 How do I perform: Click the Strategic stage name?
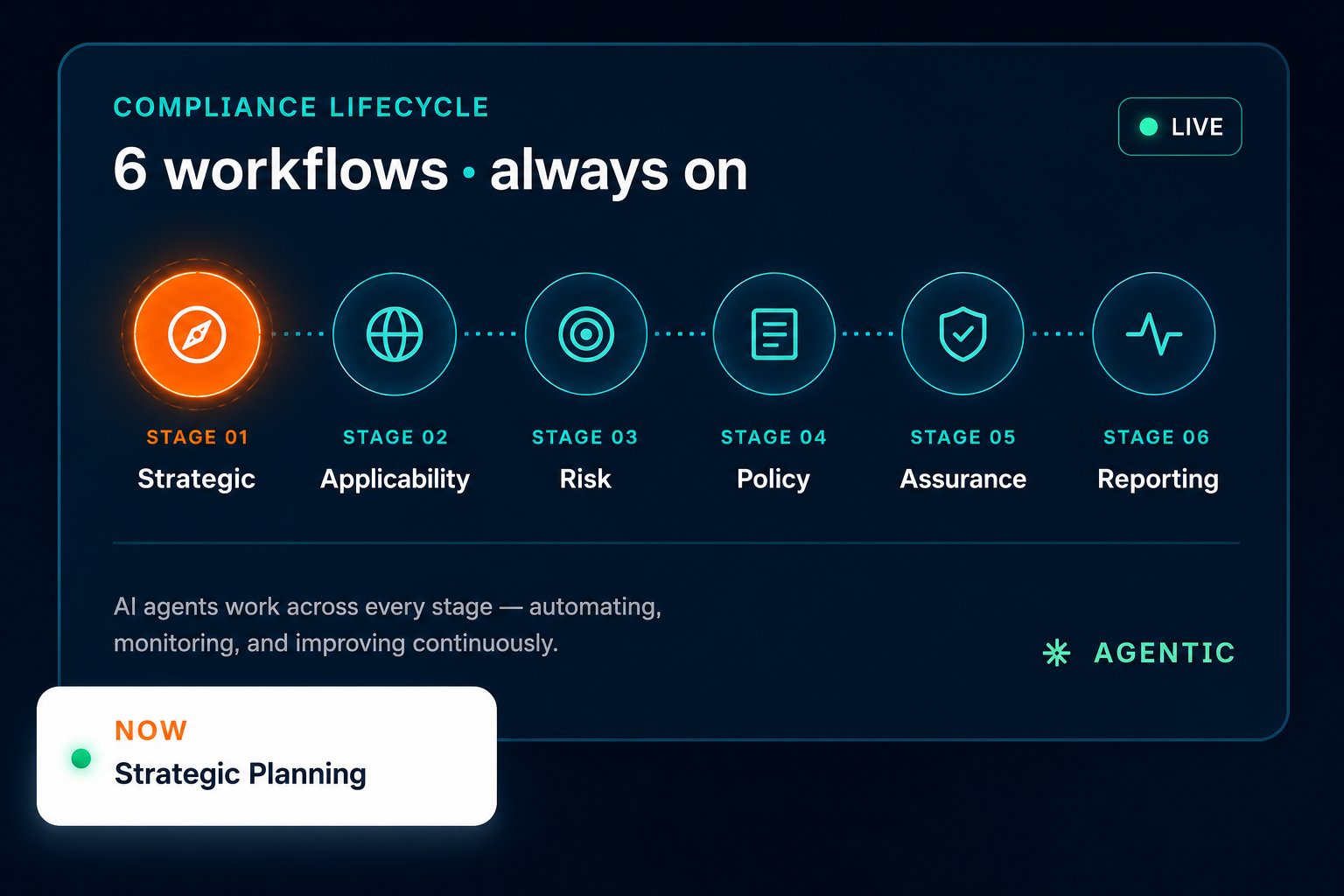(x=197, y=479)
